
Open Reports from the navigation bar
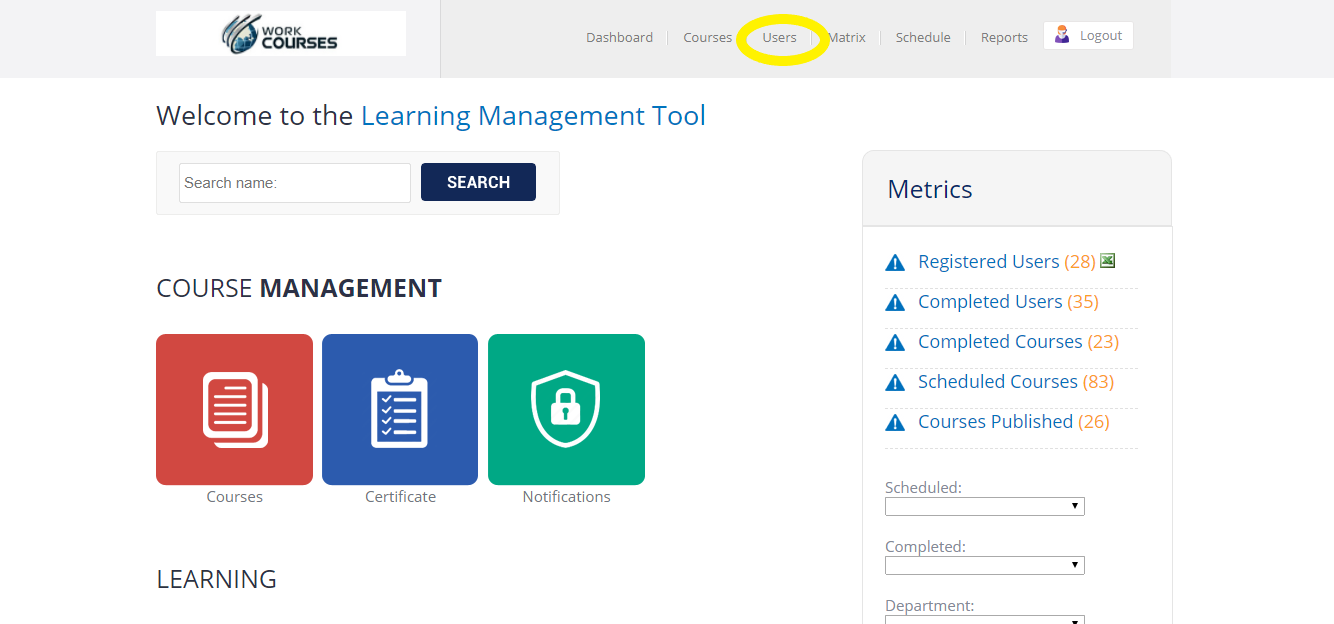click(1004, 38)
